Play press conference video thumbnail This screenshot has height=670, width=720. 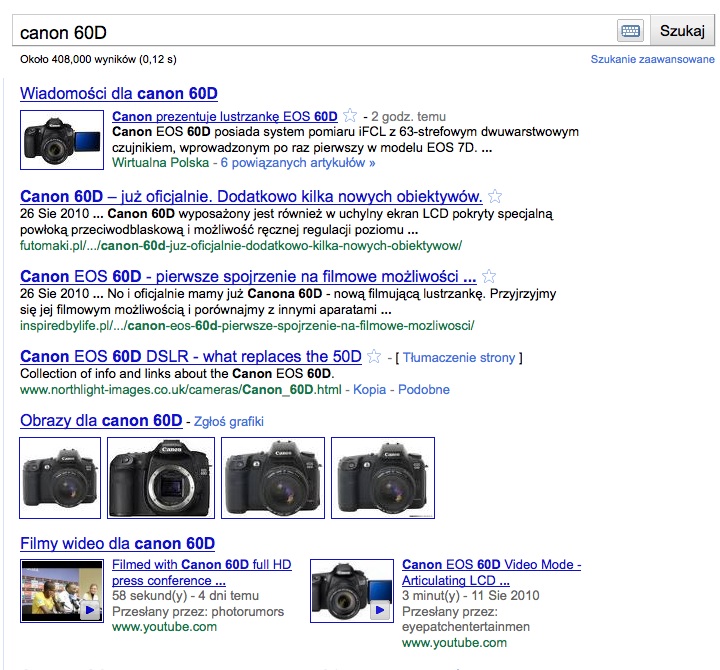click(62, 591)
